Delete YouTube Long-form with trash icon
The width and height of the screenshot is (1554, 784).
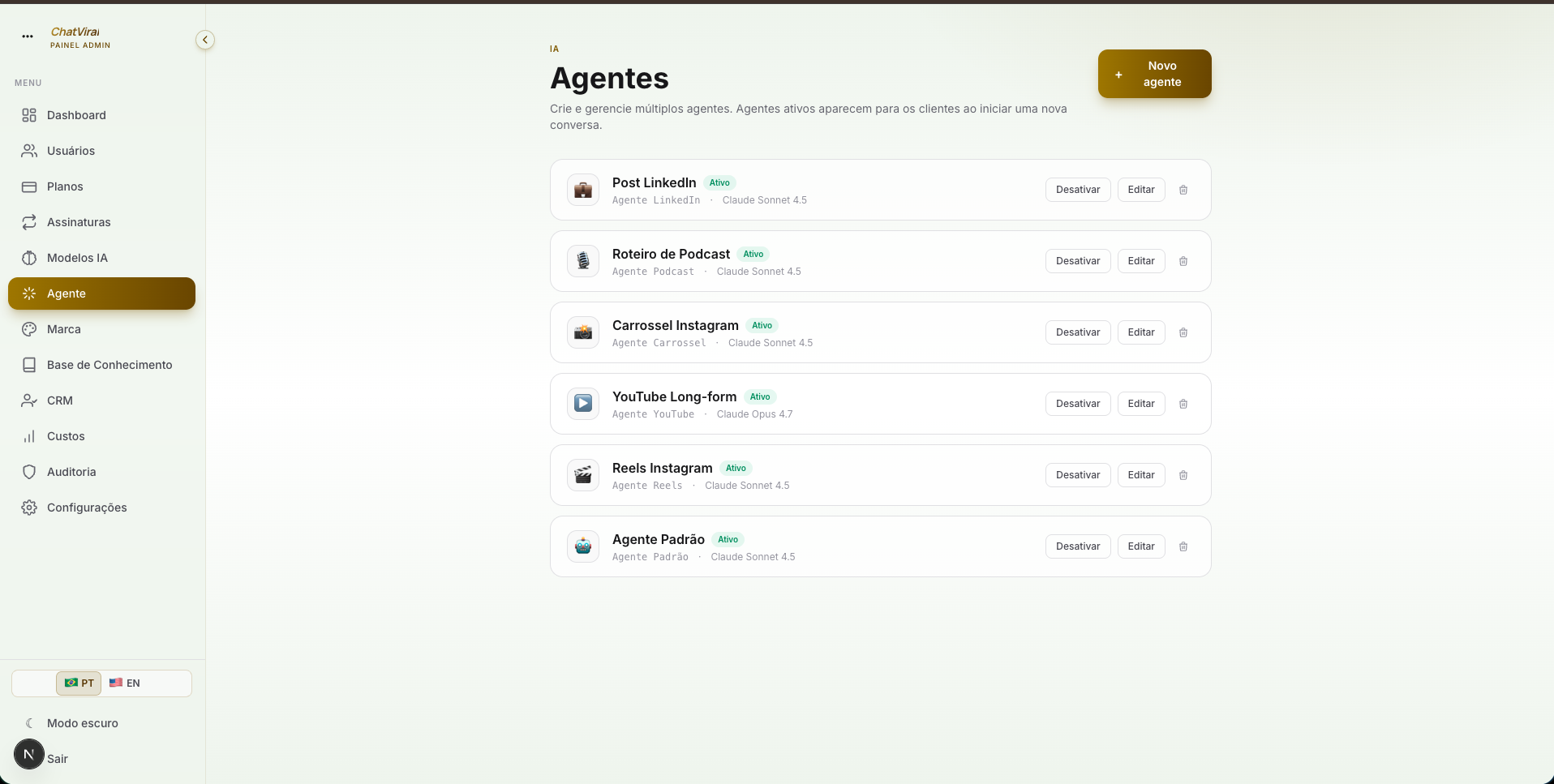pos(1183,404)
